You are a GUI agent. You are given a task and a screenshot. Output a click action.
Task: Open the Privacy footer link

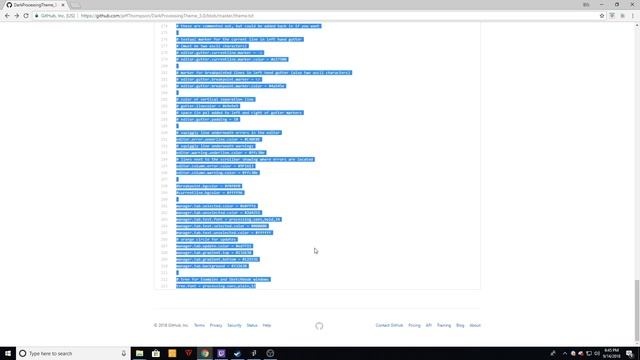216,325
